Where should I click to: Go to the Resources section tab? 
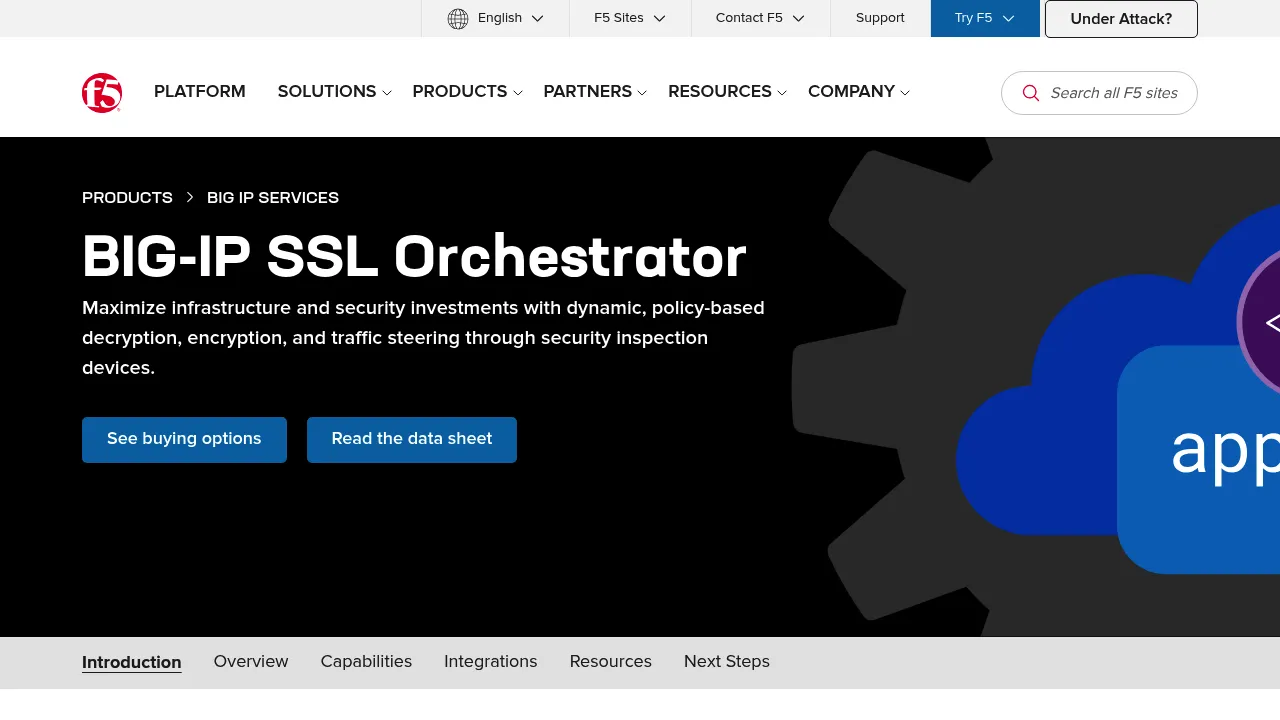coord(611,662)
